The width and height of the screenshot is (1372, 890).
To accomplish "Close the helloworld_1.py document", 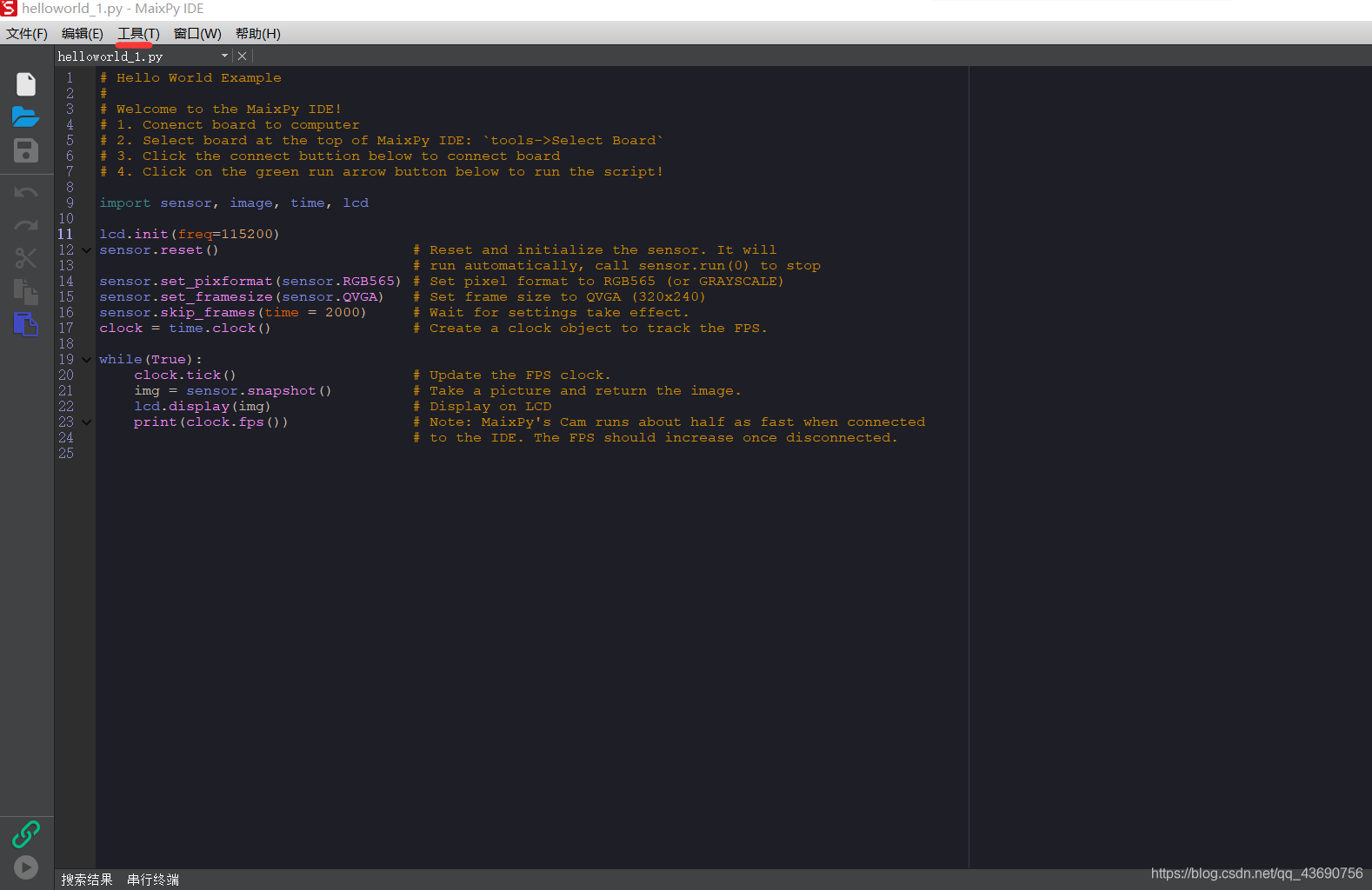I will (x=243, y=56).
